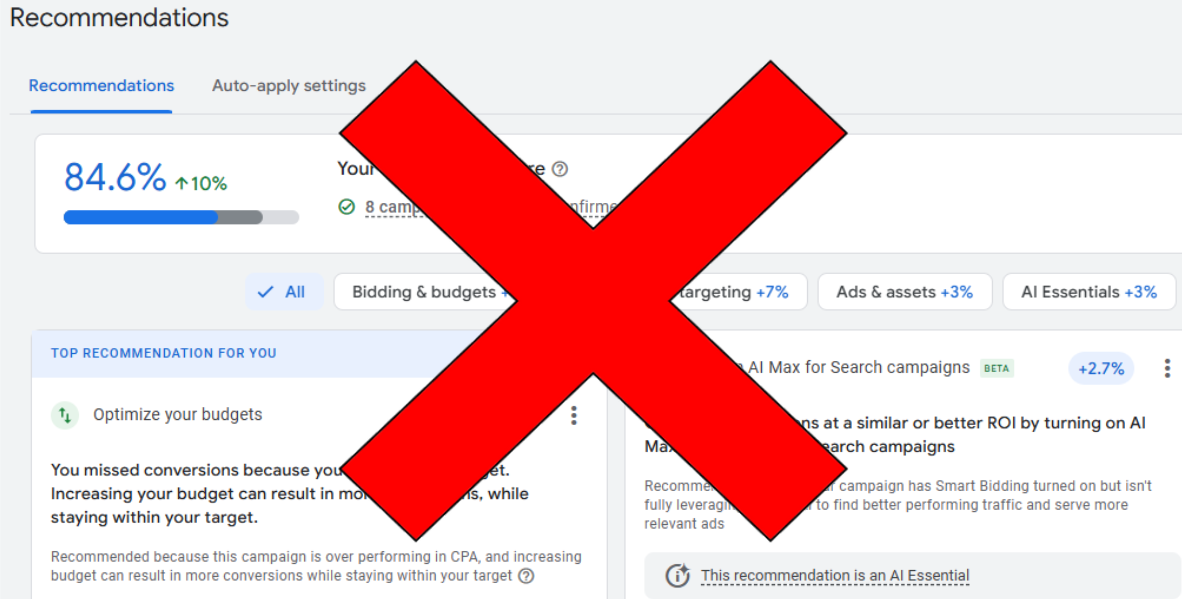
Task: Click the green campaigns confirmed checkmark icon
Action: [347, 206]
